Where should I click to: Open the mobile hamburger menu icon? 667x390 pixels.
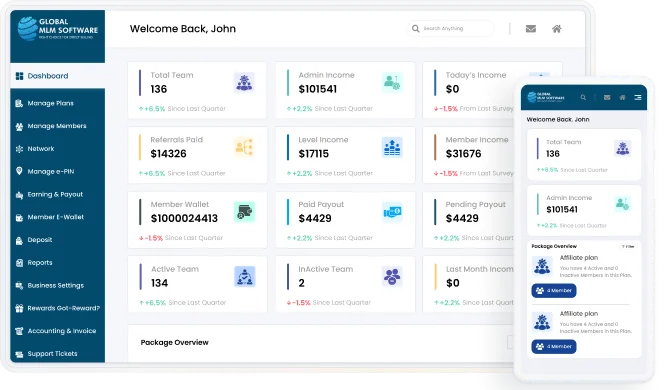coord(638,97)
